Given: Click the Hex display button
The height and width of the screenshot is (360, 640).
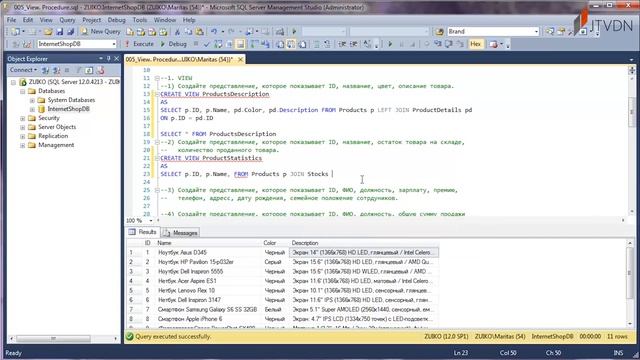Looking at the screenshot, I should tap(476, 44).
